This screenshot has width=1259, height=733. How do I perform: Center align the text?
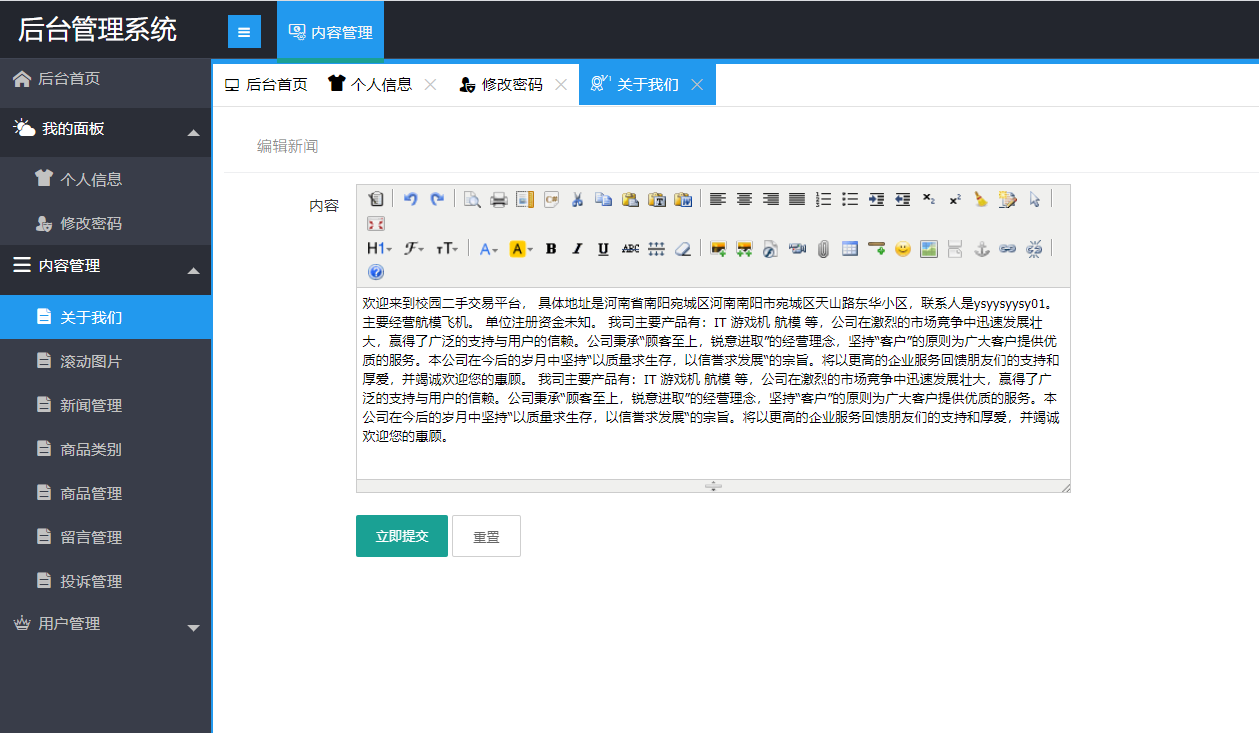tap(744, 199)
